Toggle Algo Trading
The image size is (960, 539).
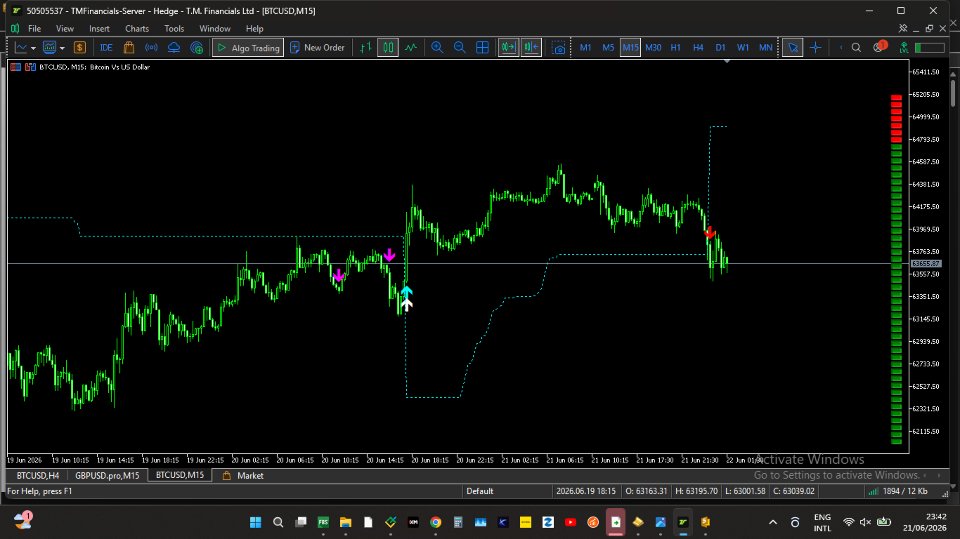[248, 47]
